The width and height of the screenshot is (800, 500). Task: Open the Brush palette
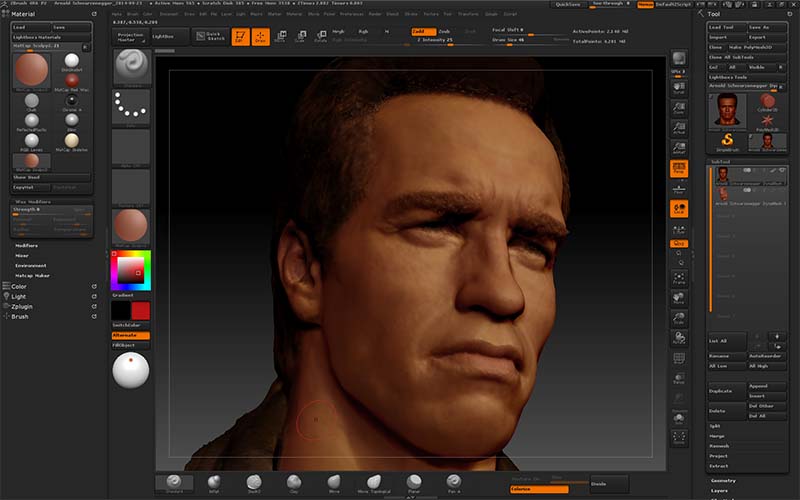[20, 316]
